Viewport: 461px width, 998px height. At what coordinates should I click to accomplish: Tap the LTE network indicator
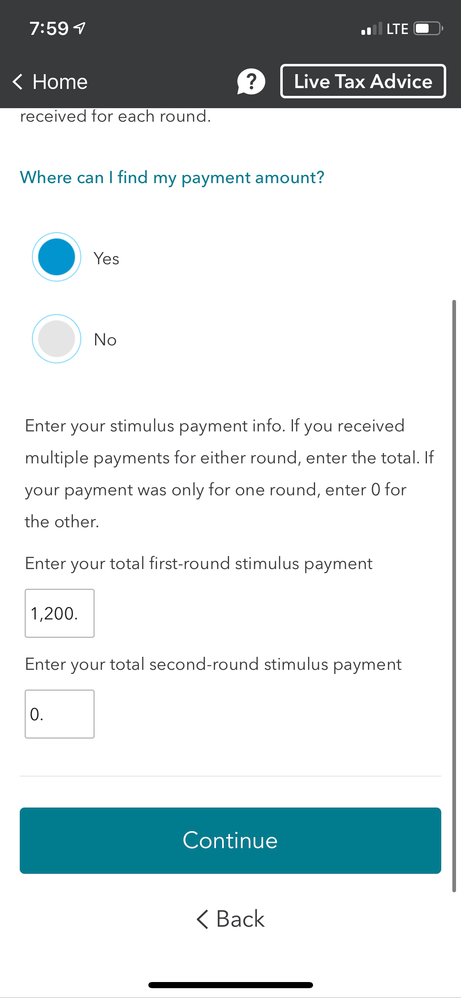(397, 29)
